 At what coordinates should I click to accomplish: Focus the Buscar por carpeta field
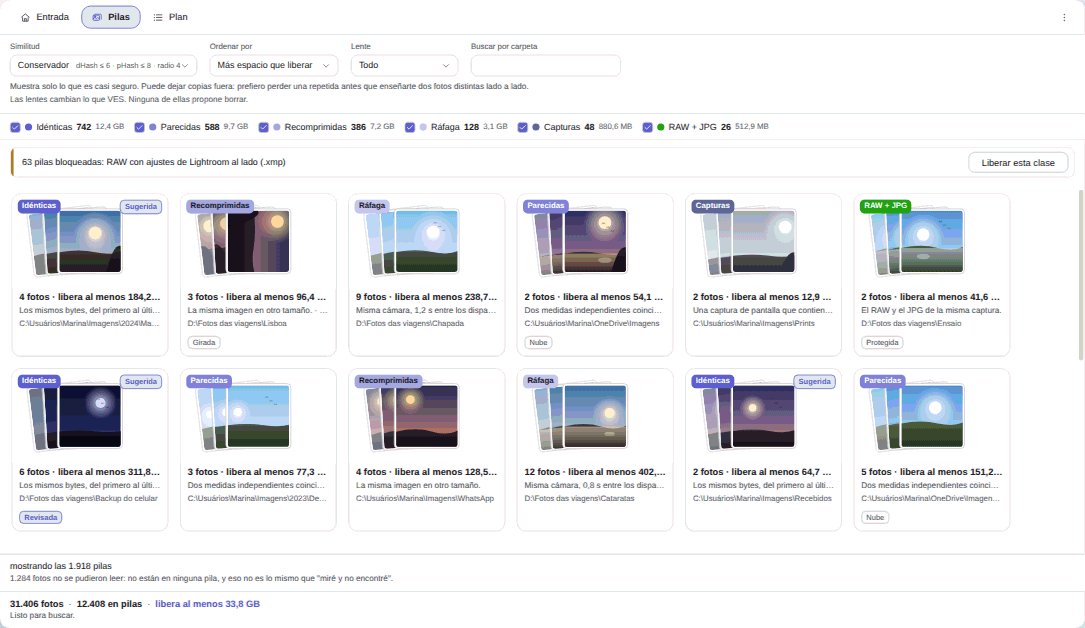click(545, 65)
